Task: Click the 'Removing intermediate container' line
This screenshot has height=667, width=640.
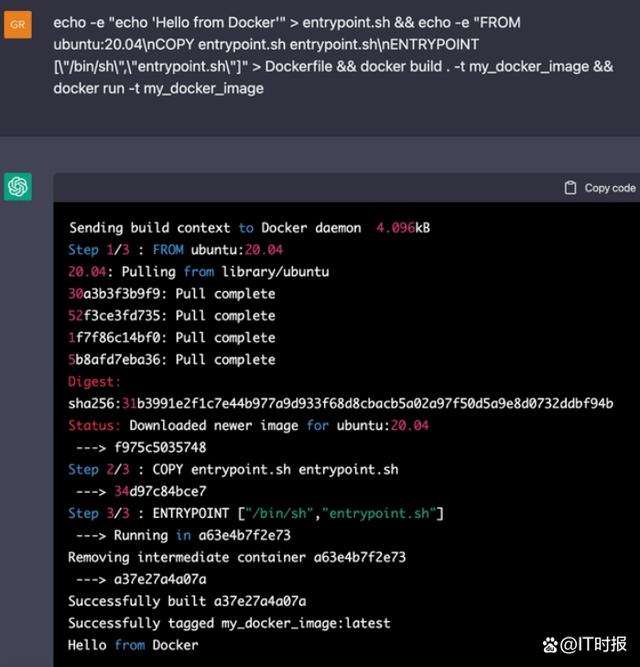Action: 237,557
